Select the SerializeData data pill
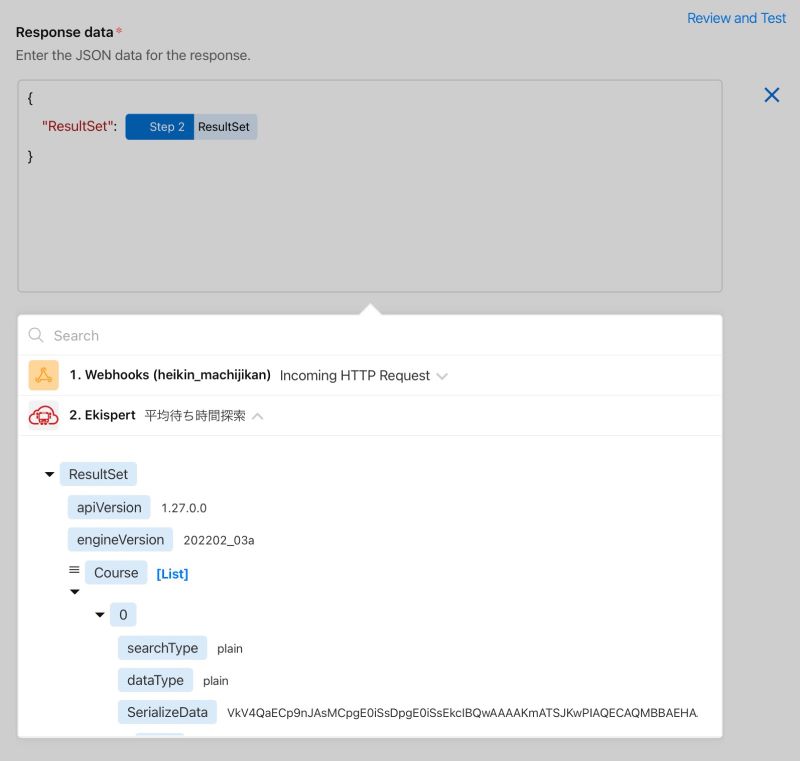The width and height of the screenshot is (800, 761). coord(167,712)
